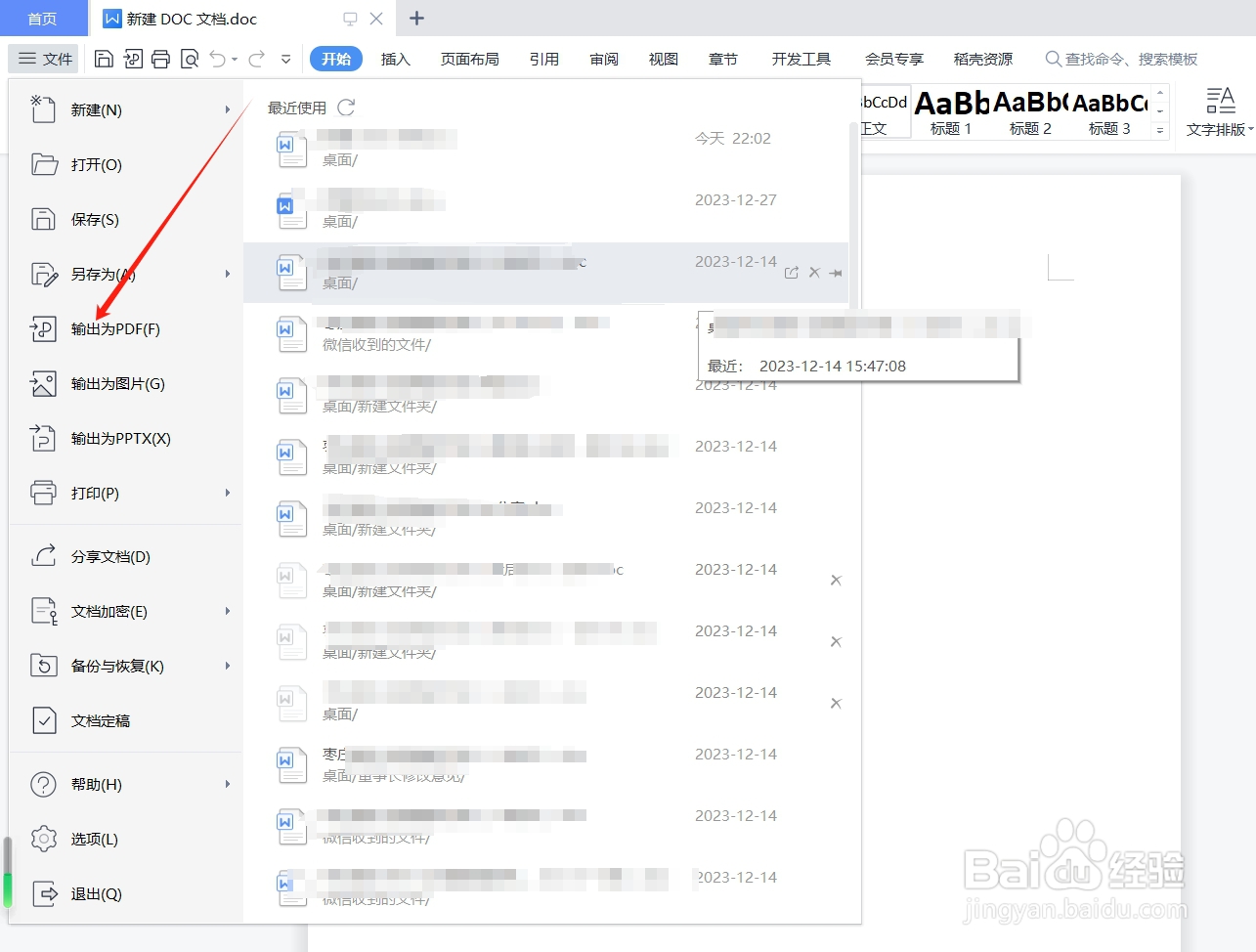Switch to the 开始 ribbon tab
1256x952 pixels.
[336, 59]
